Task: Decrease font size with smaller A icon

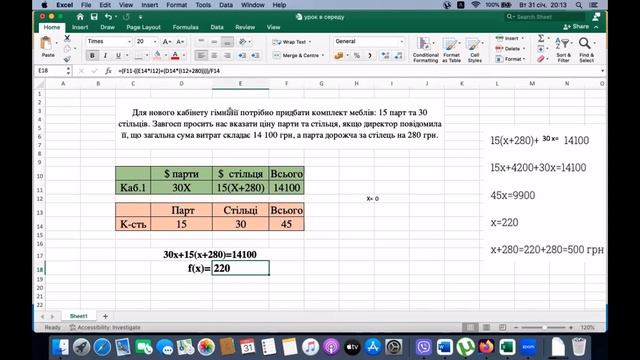Action: 180,42
